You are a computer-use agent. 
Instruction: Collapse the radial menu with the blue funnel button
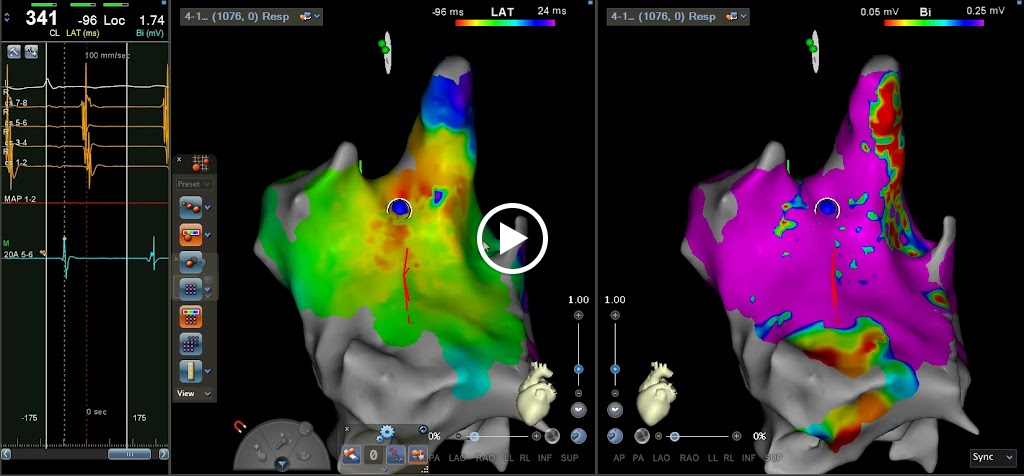click(282, 464)
